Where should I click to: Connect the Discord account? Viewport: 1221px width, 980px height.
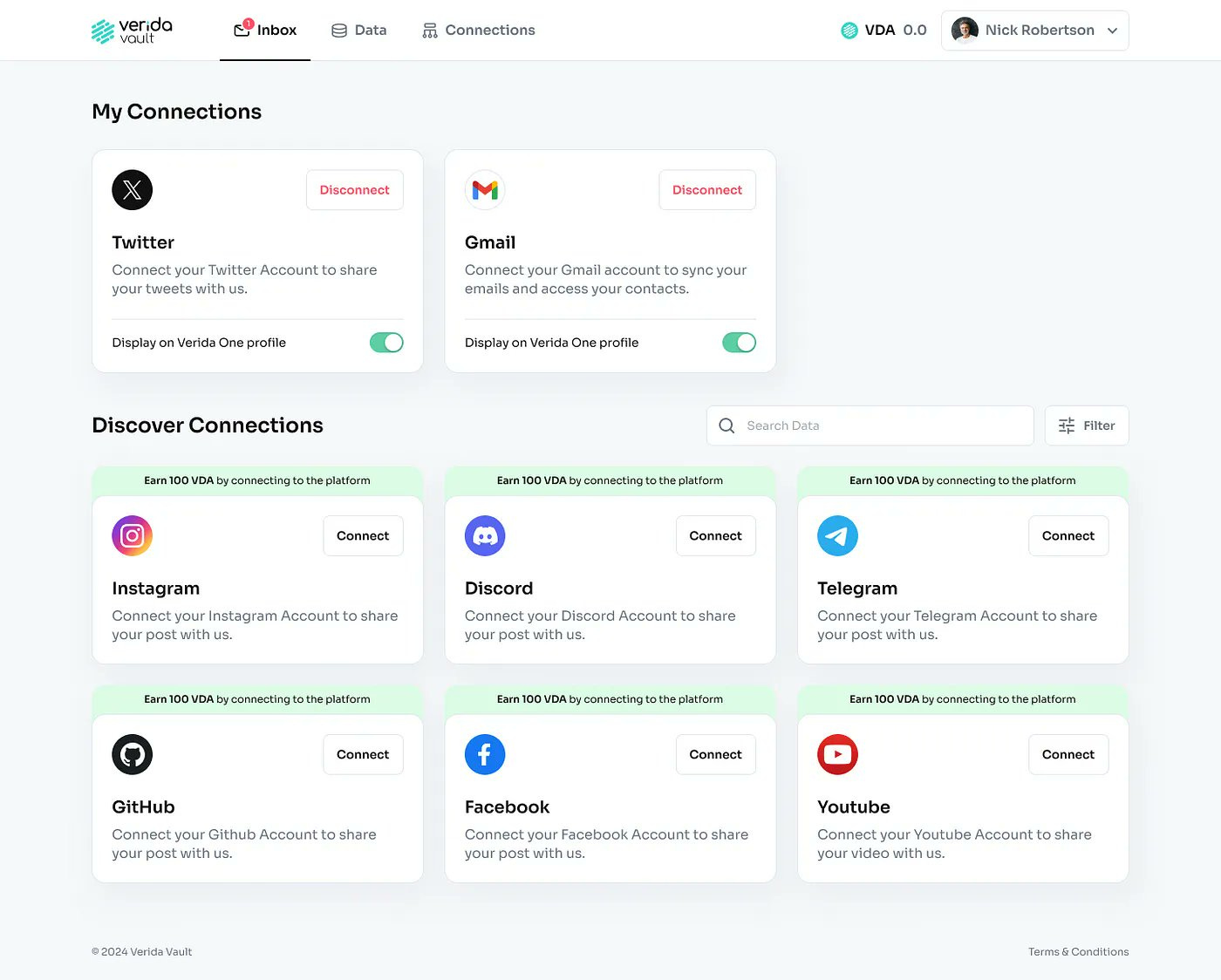716,536
